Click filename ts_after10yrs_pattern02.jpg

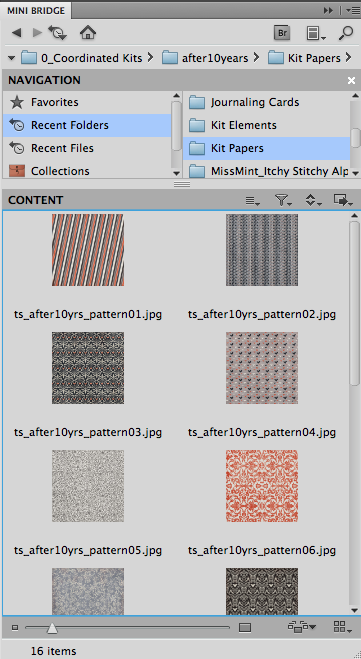pyautogui.click(x=262, y=314)
